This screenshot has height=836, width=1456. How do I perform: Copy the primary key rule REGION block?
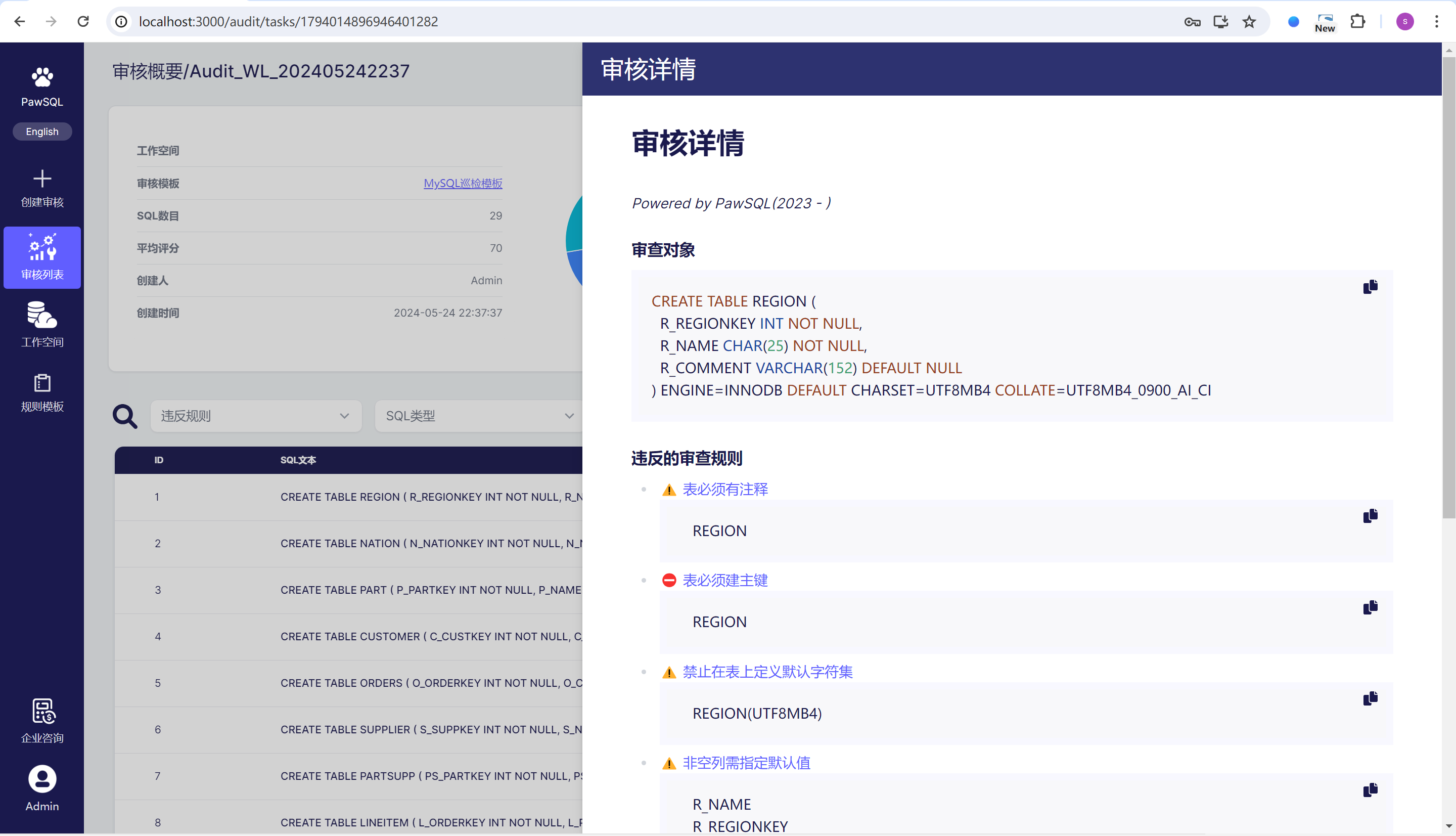1370,607
